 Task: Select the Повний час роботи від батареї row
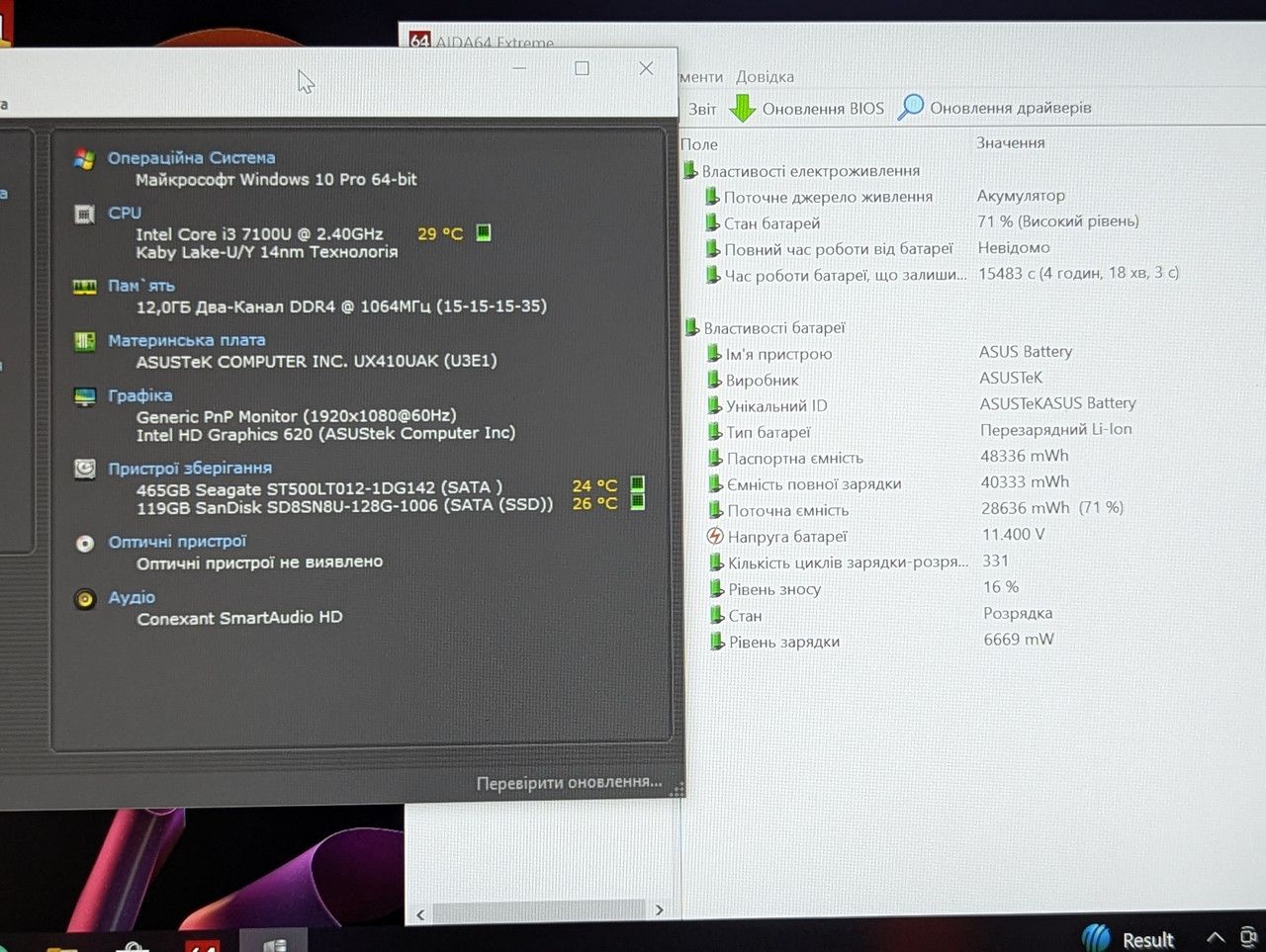(839, 249)
